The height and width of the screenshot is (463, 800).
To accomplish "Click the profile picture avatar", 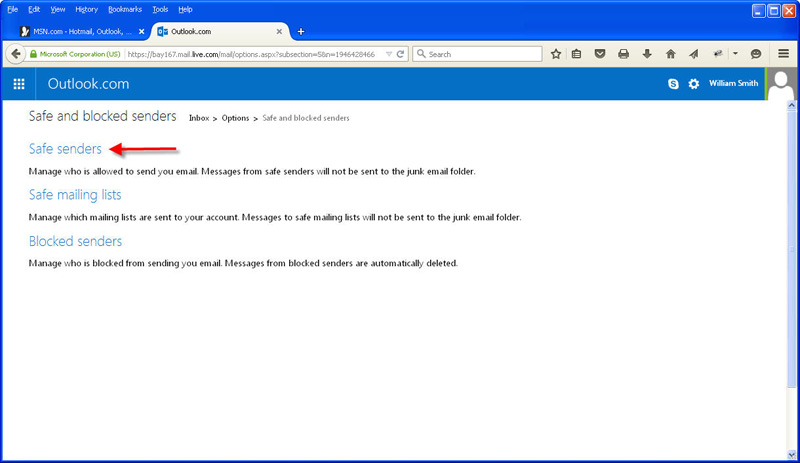I will (781, 84).
